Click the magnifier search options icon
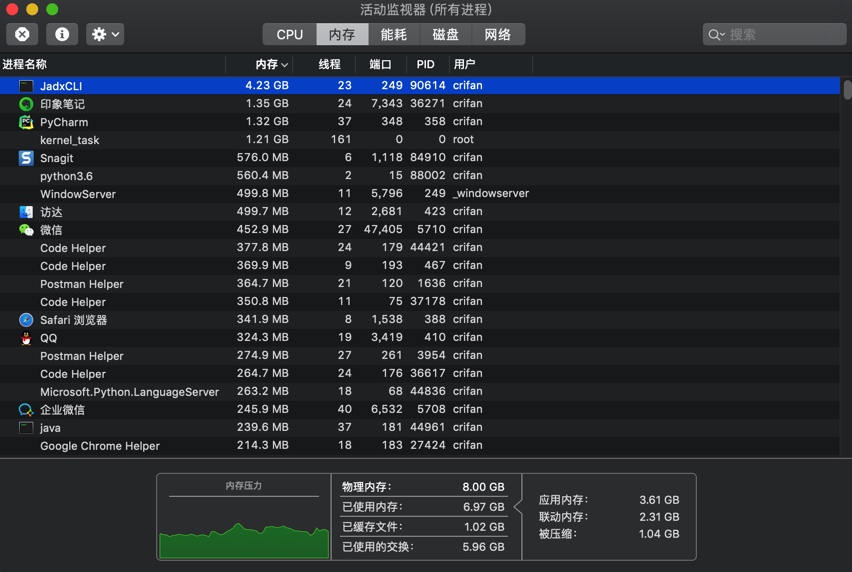This screenshot has height=572, width=852. (716, 35)
